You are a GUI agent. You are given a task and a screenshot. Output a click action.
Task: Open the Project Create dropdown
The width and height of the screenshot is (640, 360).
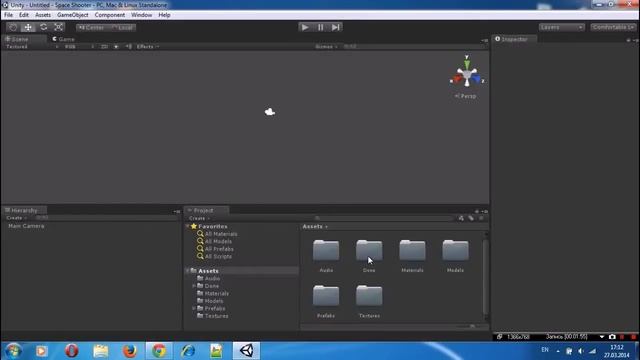[x=199, y=218]
